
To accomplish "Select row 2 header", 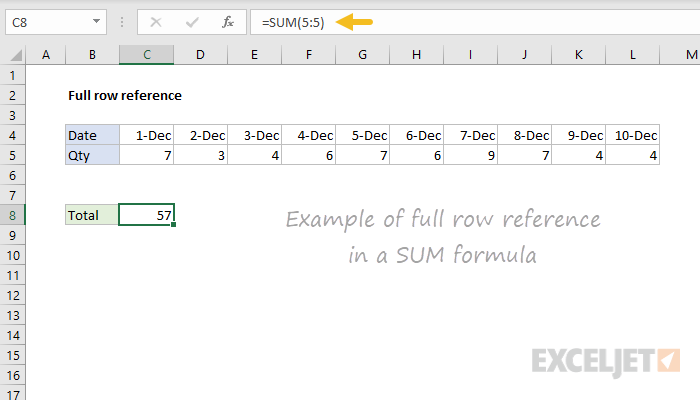I will point(12,95).
